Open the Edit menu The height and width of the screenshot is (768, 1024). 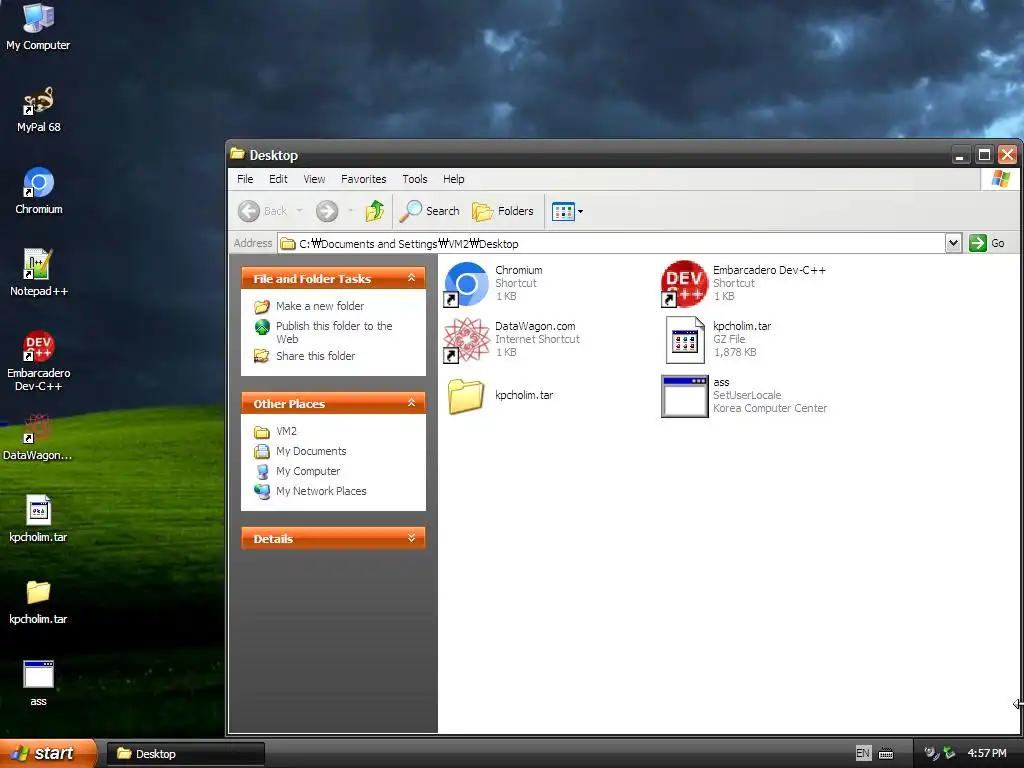278,179
